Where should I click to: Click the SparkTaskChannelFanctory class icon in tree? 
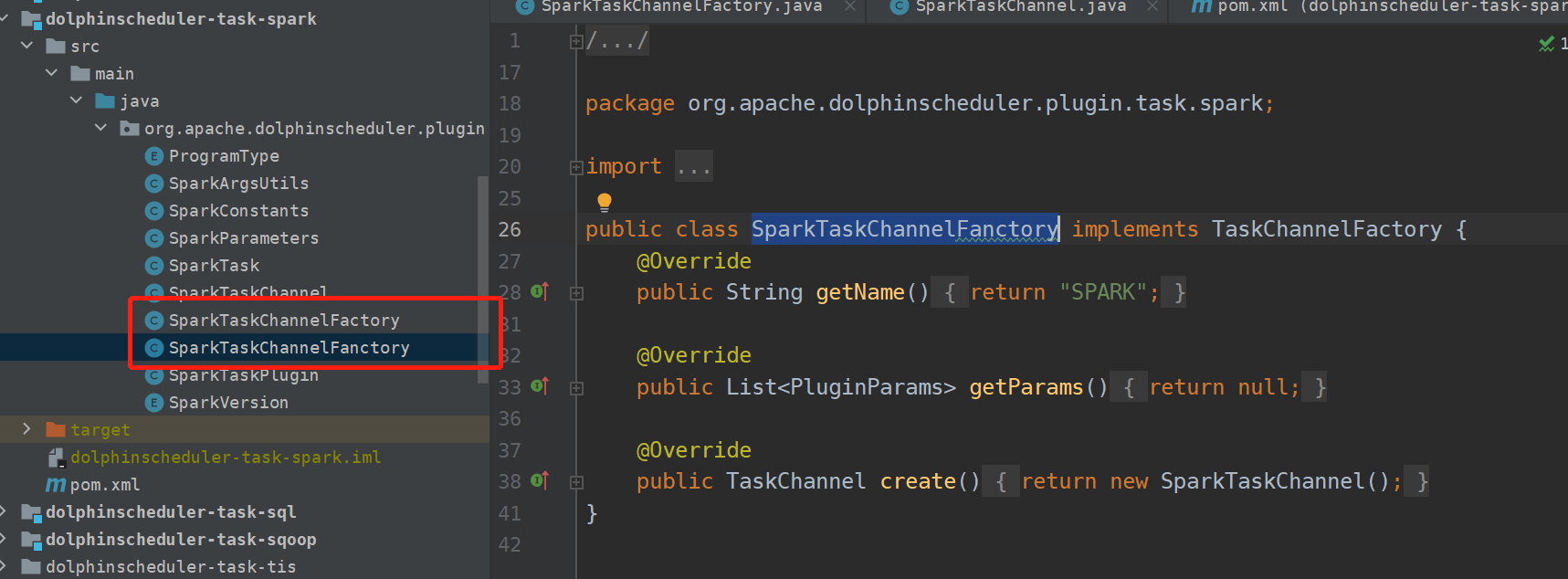click(x=154, y=348)
